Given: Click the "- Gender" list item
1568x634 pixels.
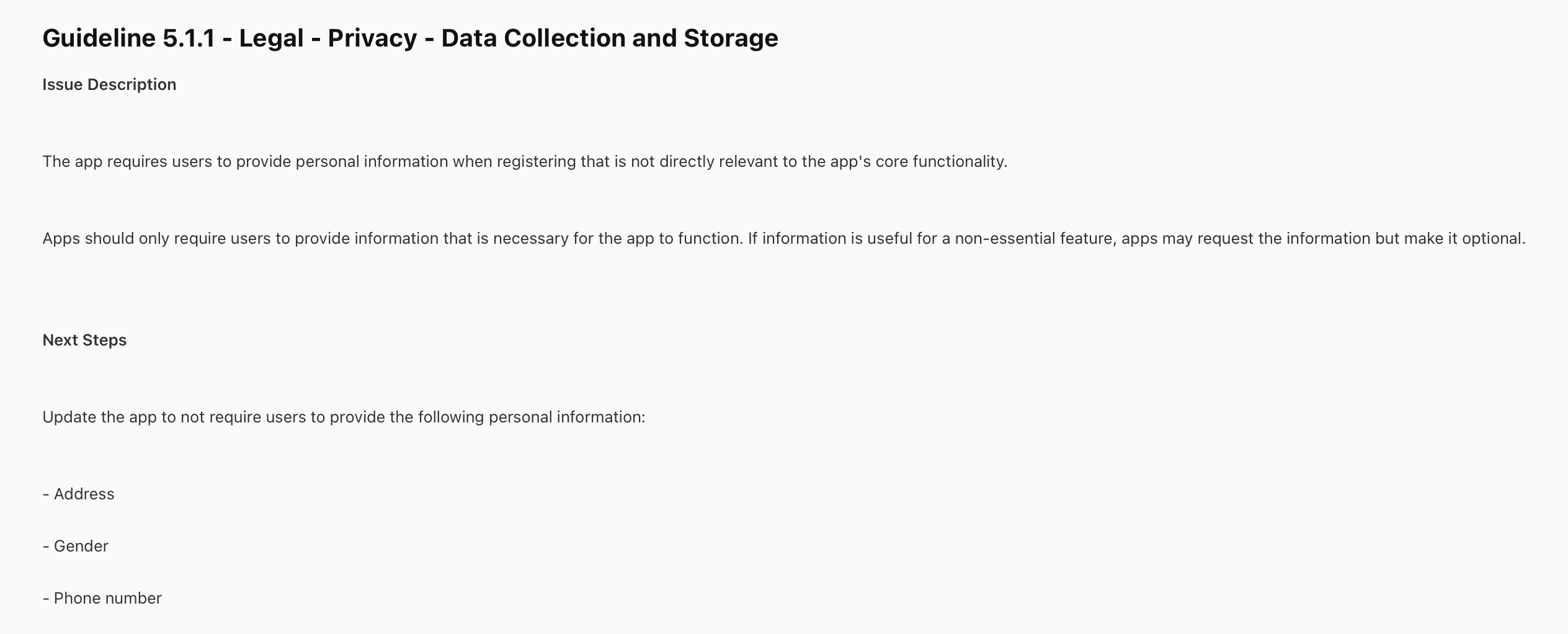Looking at the screenshot, I should click(76, 546).
